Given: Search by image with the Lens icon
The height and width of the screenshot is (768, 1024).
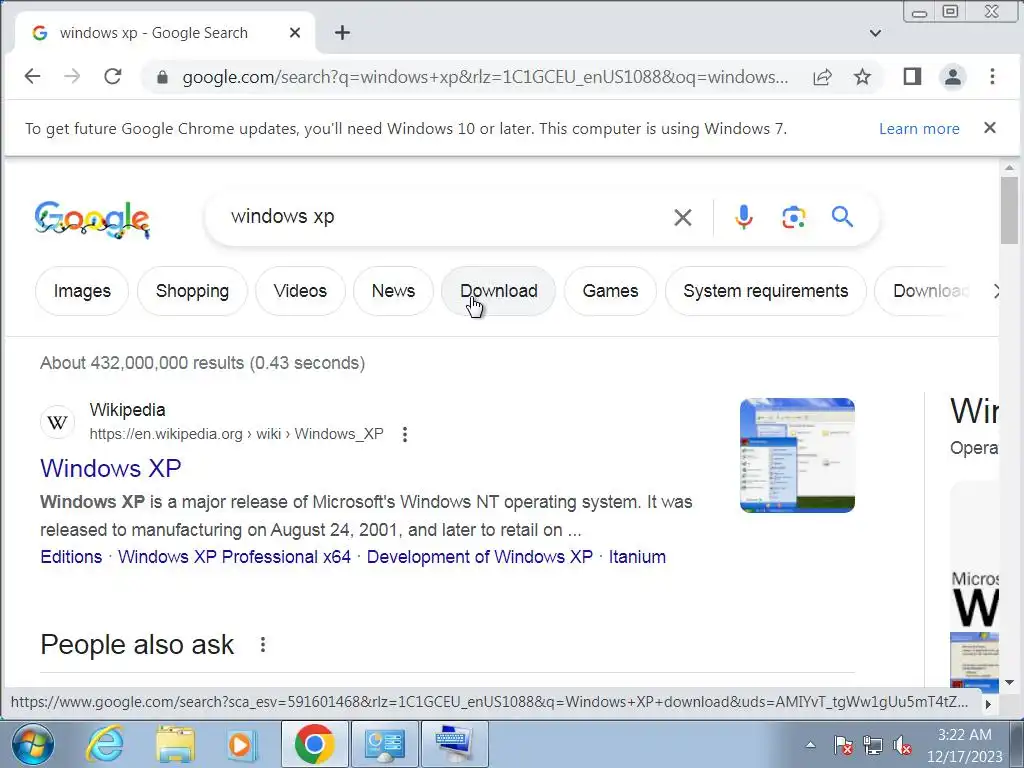Looking at the screenshot, I should [793, 217].
